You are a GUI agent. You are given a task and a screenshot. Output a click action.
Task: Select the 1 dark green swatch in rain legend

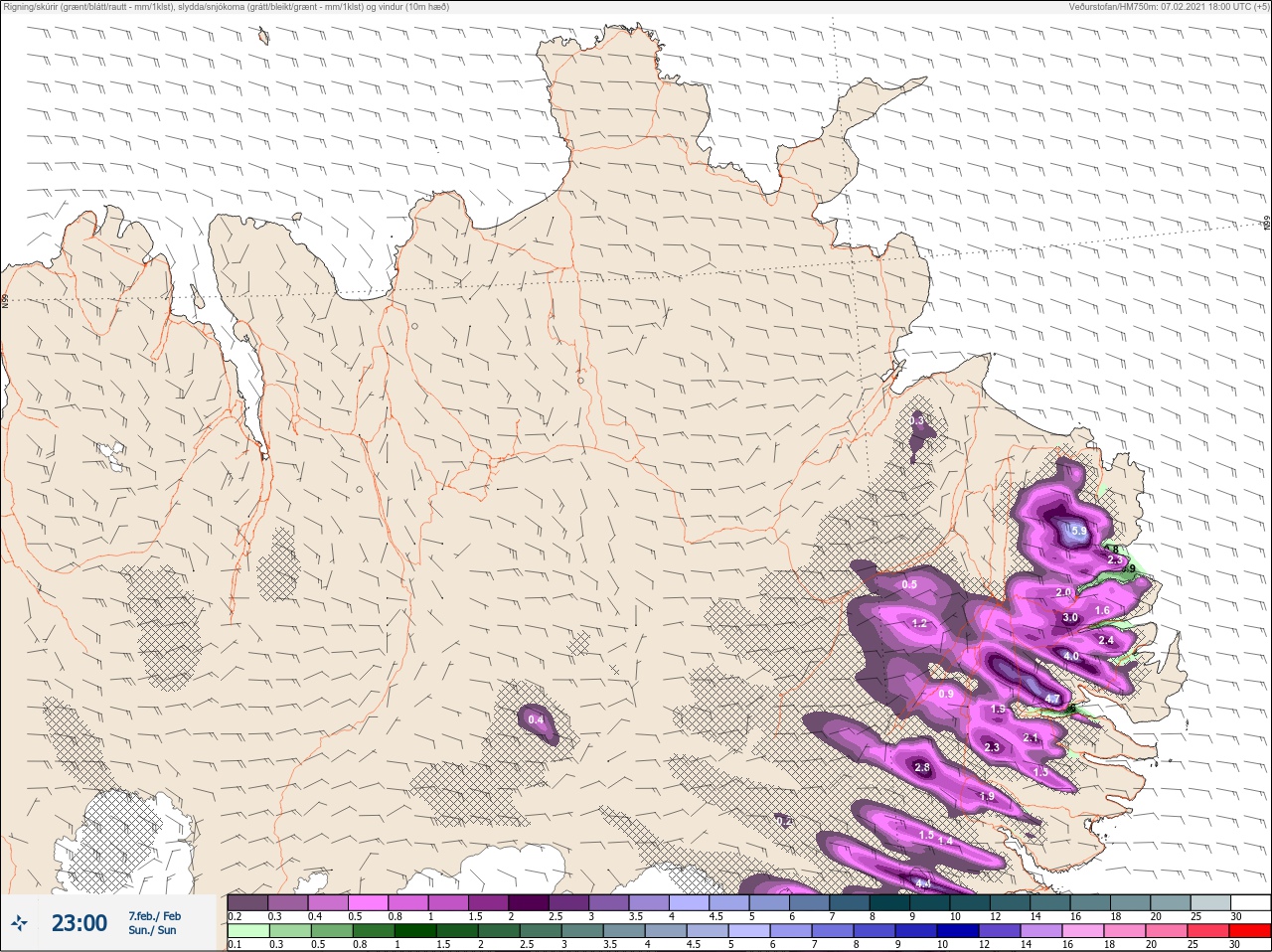(415, 931)
